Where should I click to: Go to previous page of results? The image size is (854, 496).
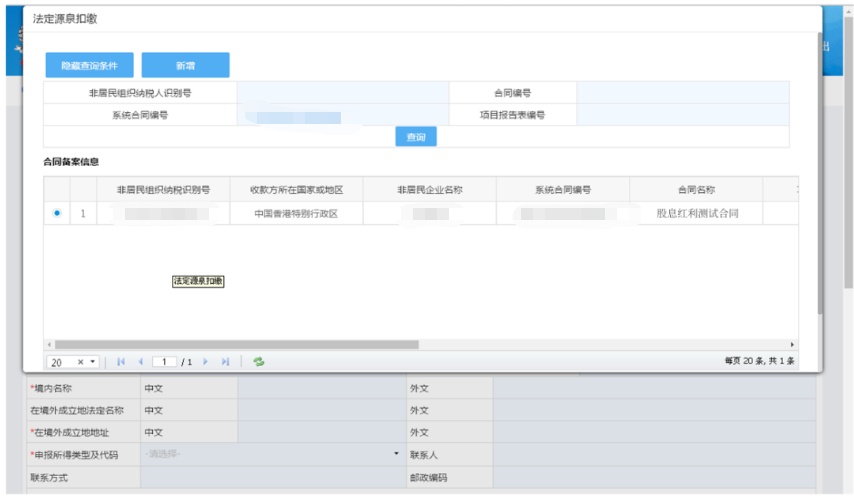[140, 361]
